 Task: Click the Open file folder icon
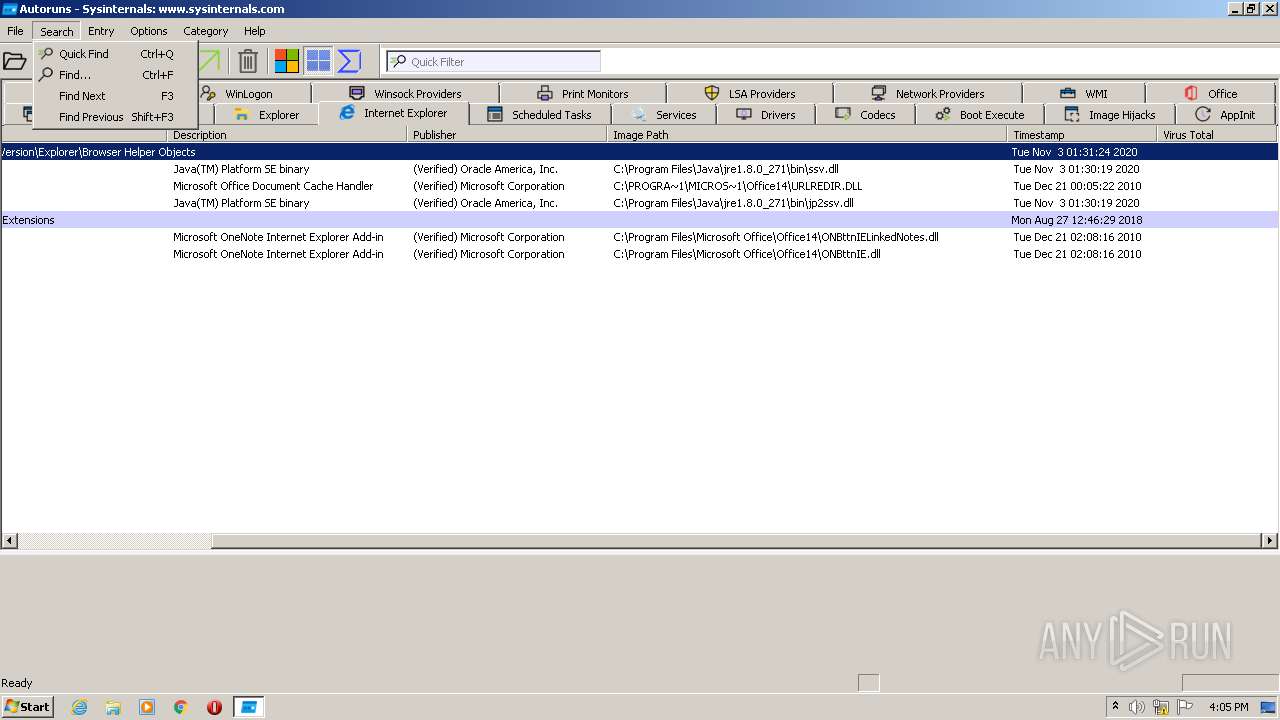pyautogui.click(x=14, y=61)
